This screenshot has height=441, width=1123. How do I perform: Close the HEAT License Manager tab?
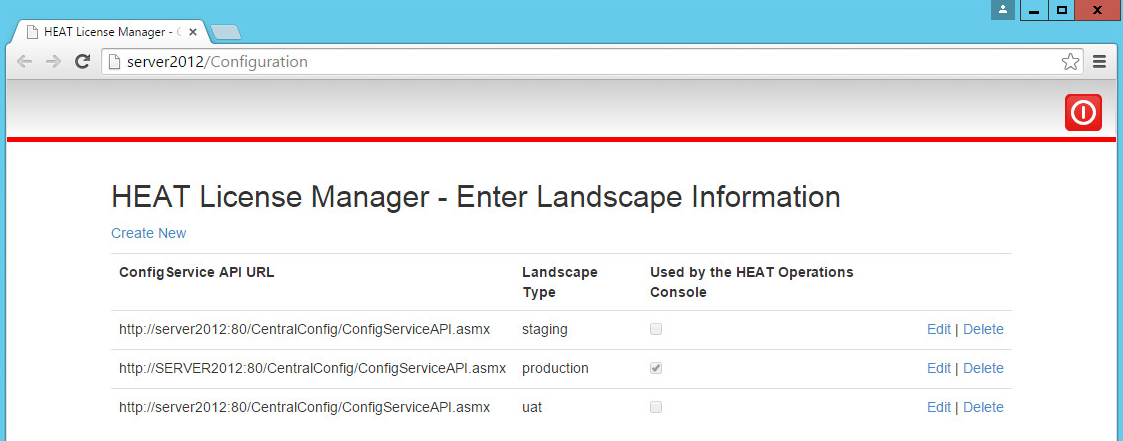pyautogui.click(x=193, y=31)
